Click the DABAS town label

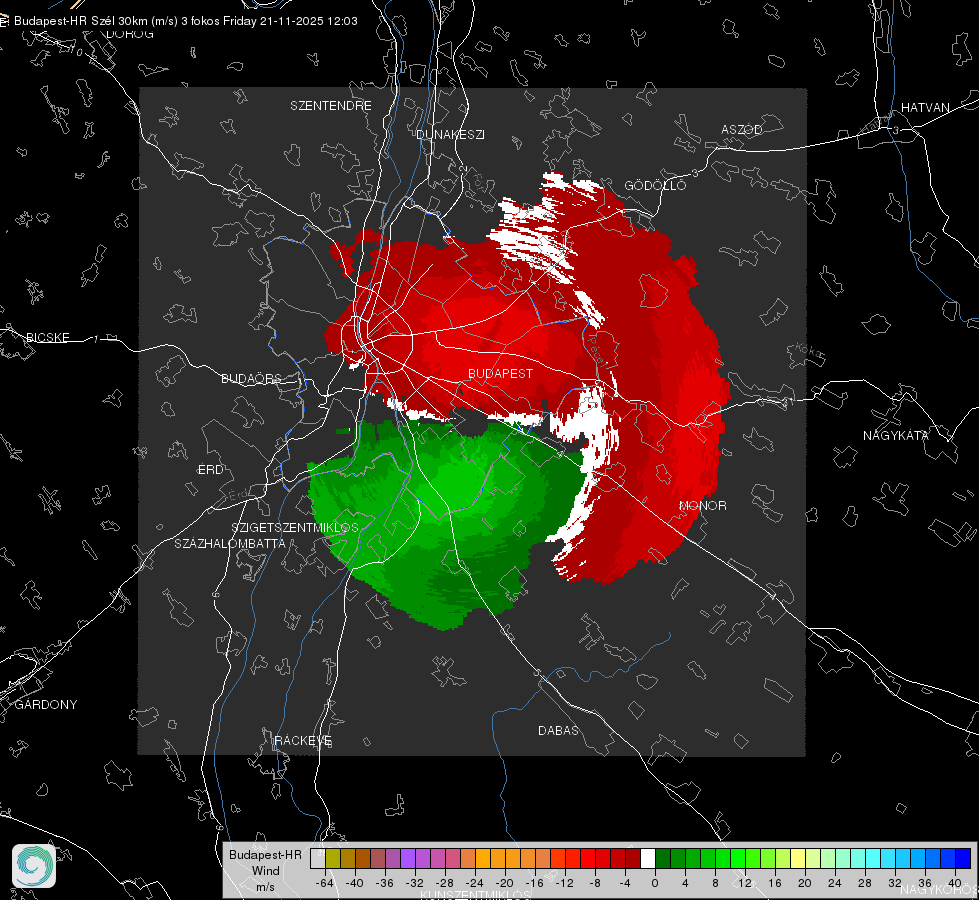(x=558, y=730)
